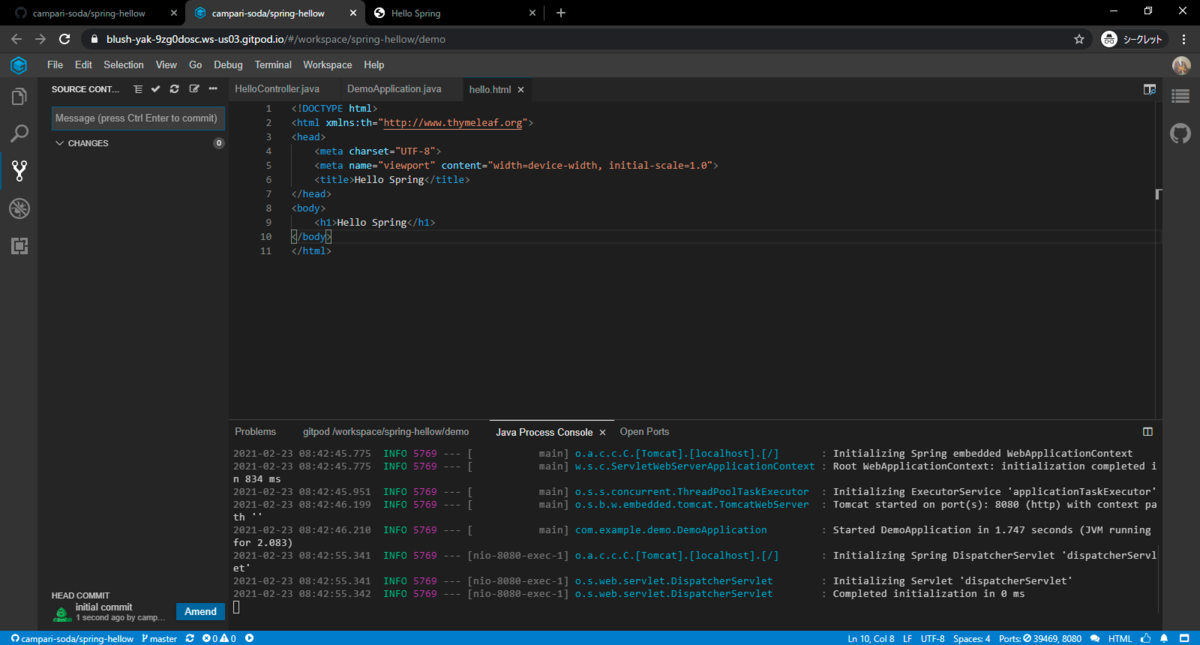
Task: Refresh the Source Control panel
Action: (x=175, y=89)
